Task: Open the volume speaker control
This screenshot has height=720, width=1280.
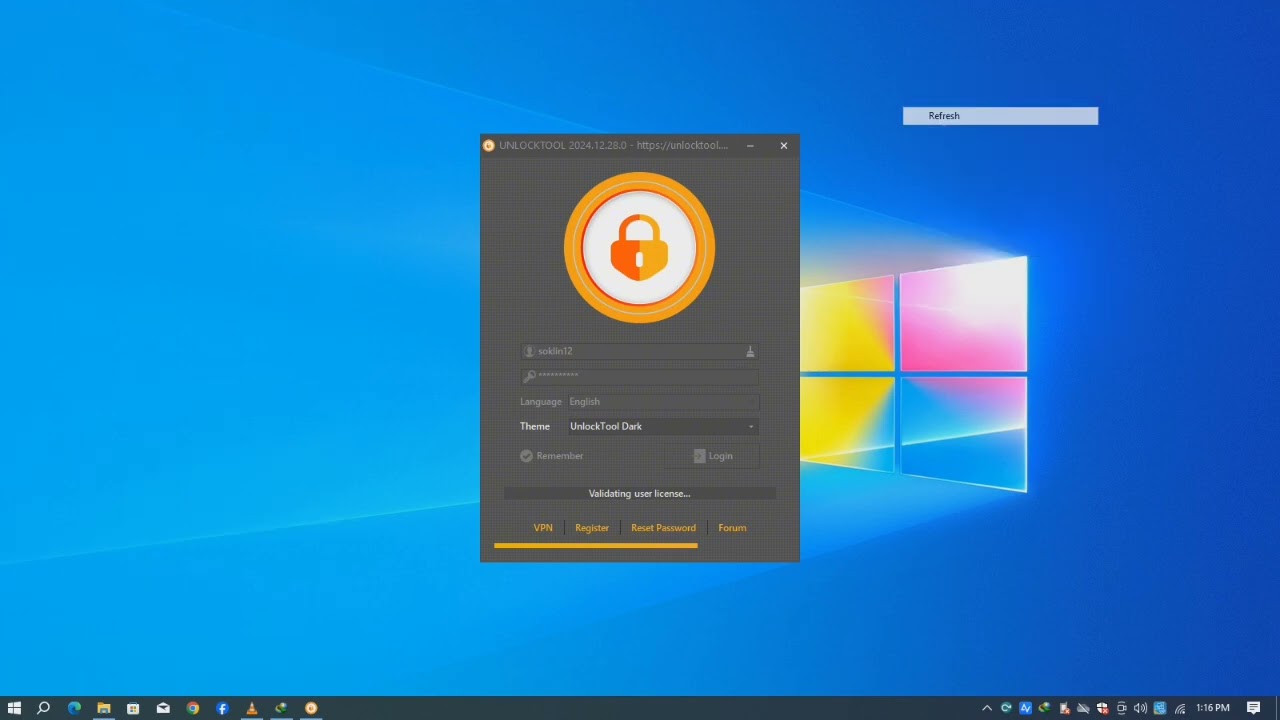Action: point(1140,708)
